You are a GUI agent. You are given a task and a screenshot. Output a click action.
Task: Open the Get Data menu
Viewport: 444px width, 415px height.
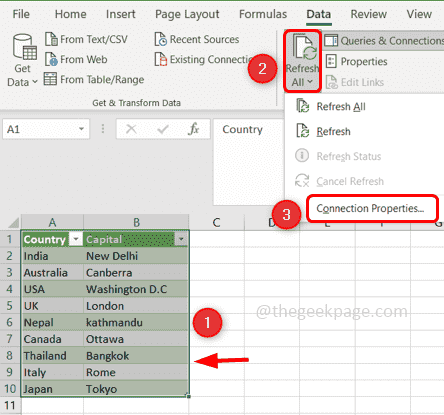coord(22,61)
